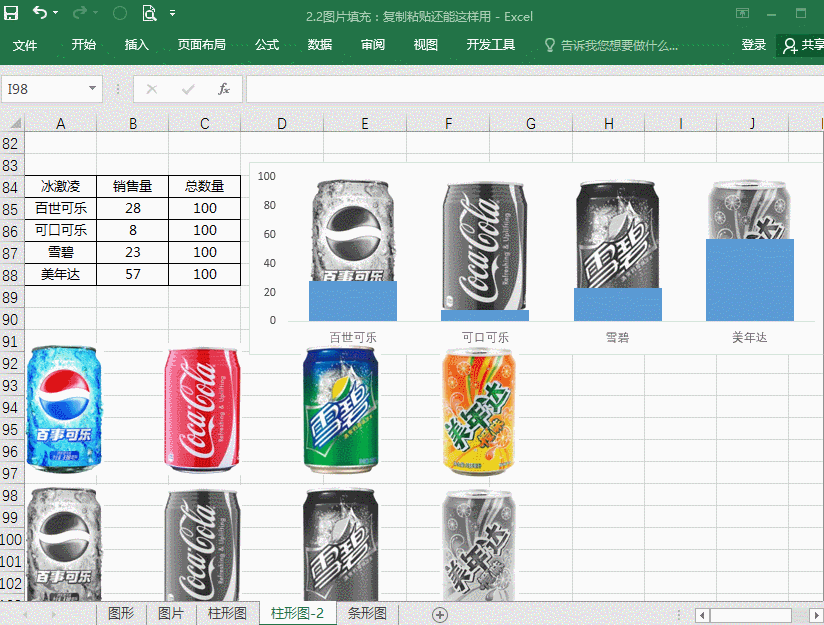
Task: Open the Undo history dropdown arrow
Action: pos(56,13)
